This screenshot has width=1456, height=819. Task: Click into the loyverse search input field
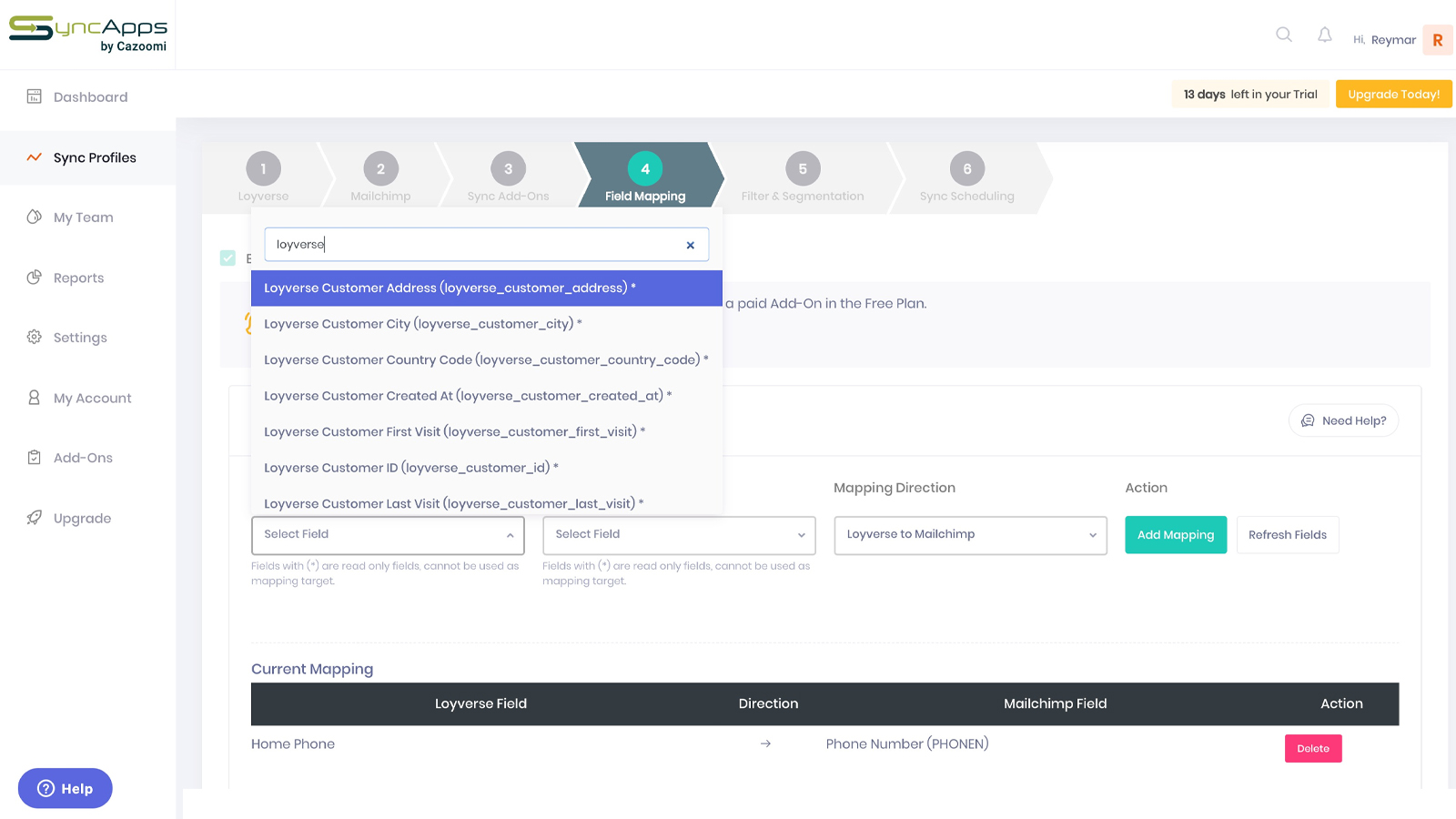pos(473,245)
